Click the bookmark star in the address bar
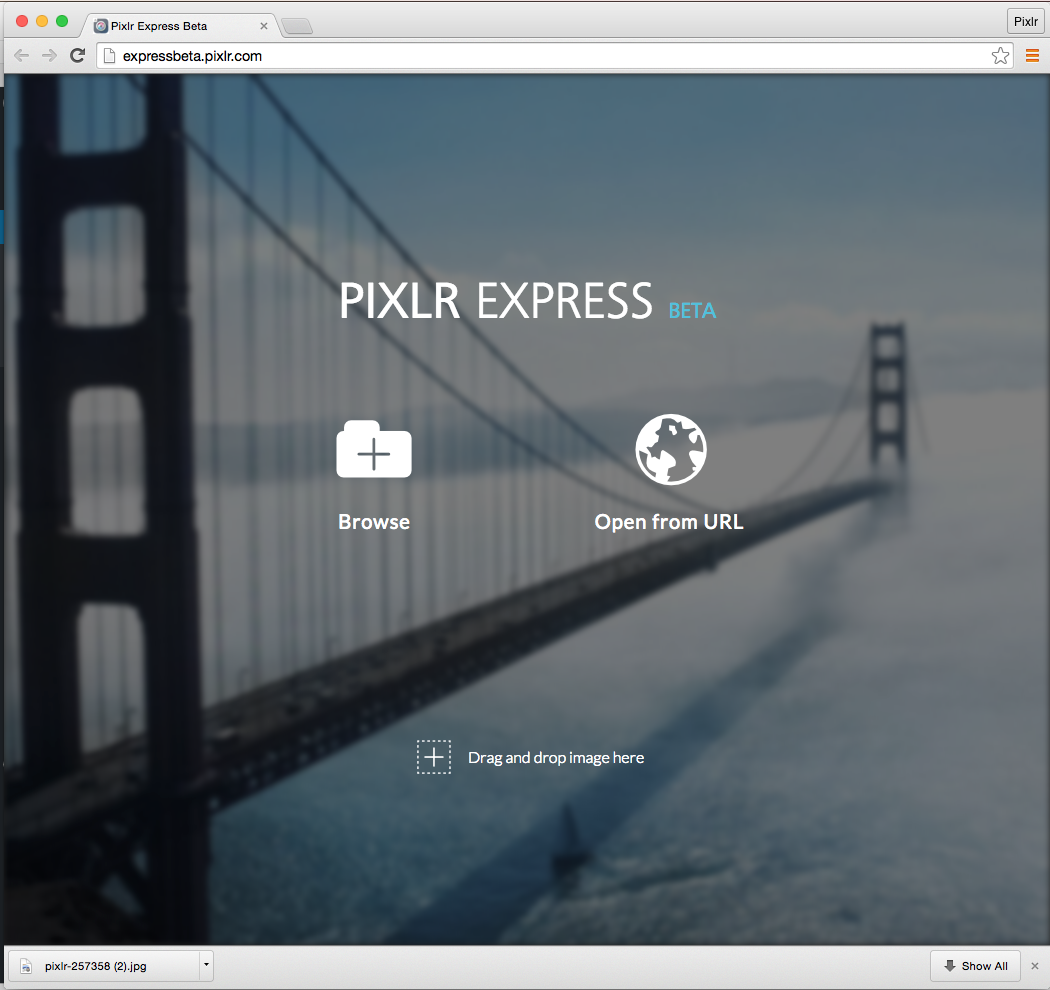 click(1000, 56)
